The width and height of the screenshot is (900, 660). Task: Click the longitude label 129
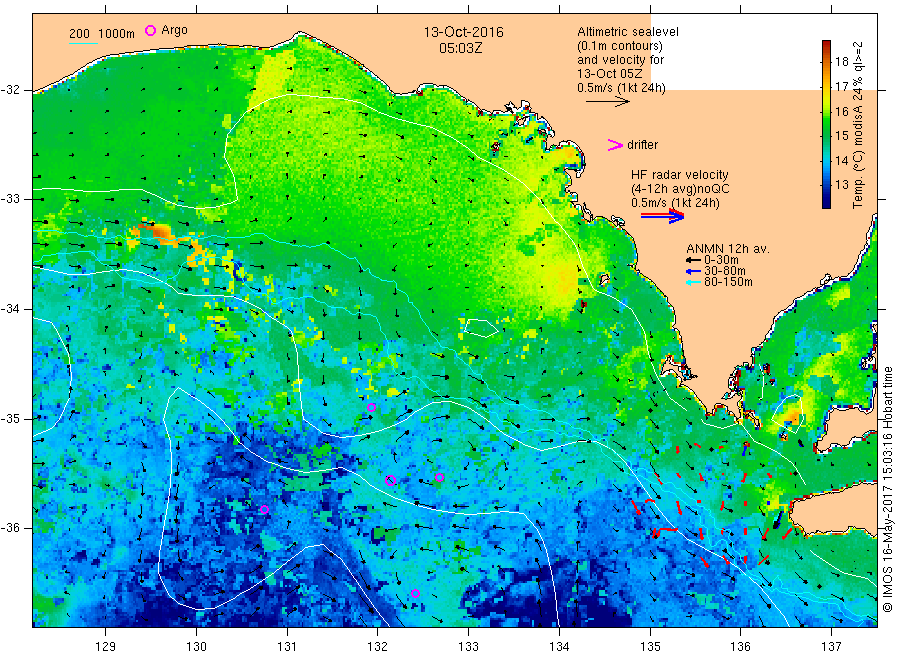pos(106,647)
